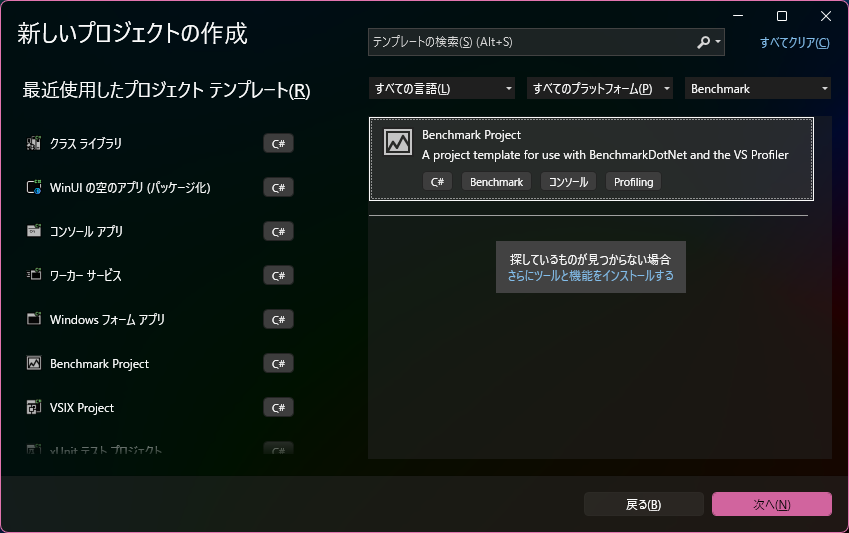Click the 戻る button
Viewport: 849px width, 533px height.
(644, 504)
